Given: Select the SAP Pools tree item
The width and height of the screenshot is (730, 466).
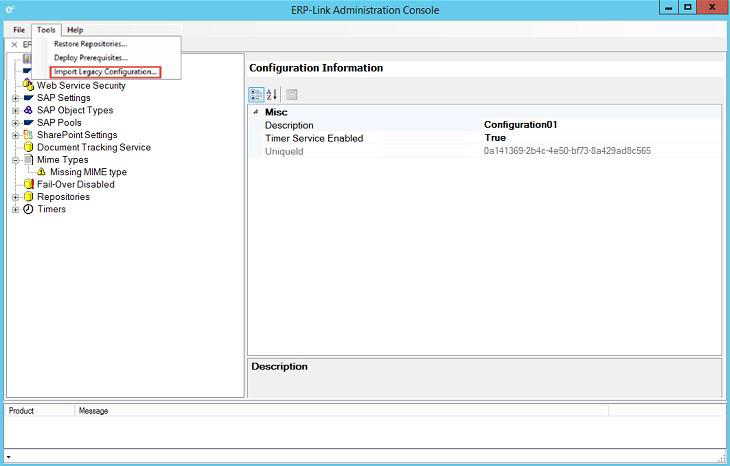Looking at the screenshot, I should [x=59, y=123].
